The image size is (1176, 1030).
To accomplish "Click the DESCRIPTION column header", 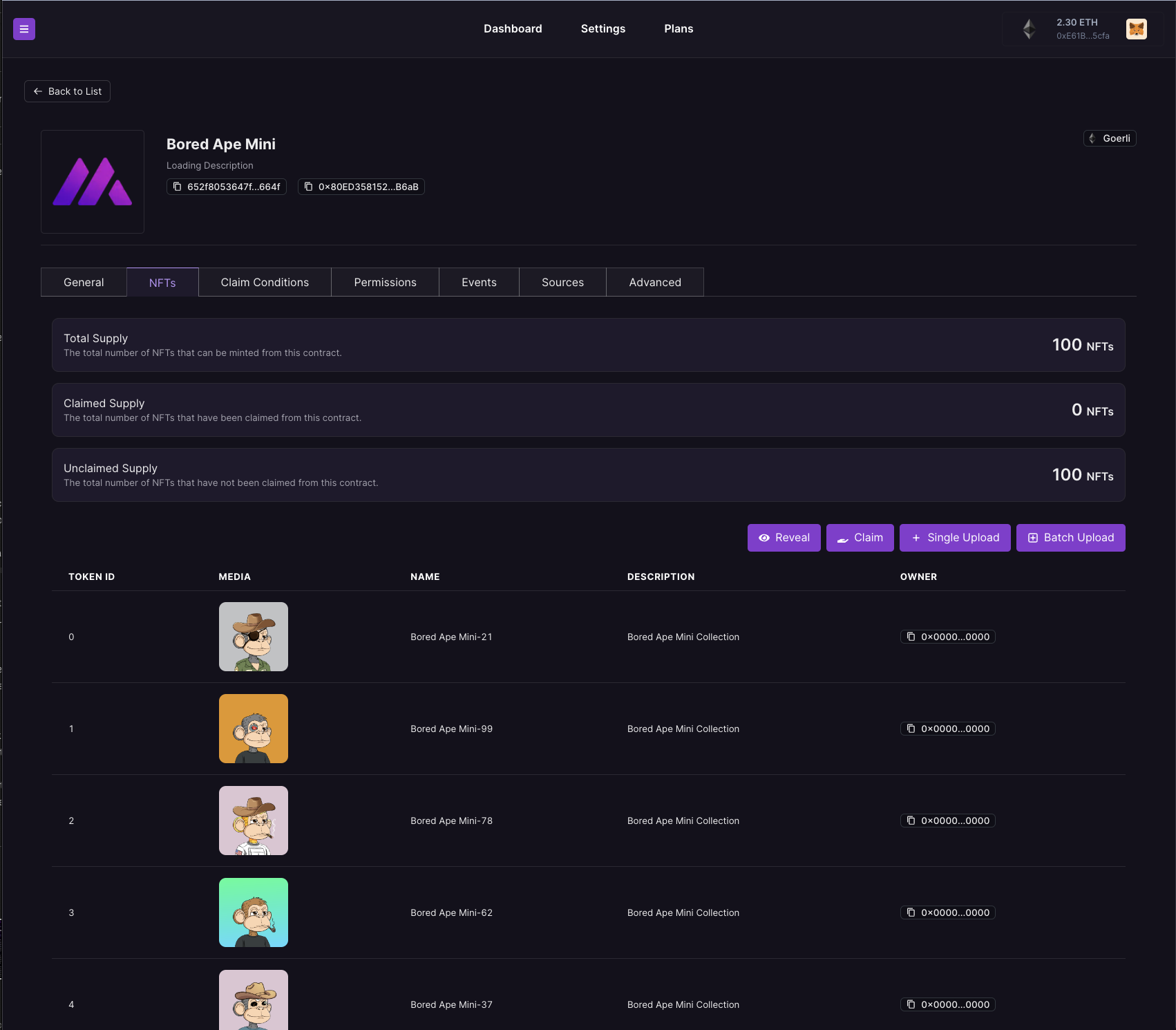I will 661,577.
